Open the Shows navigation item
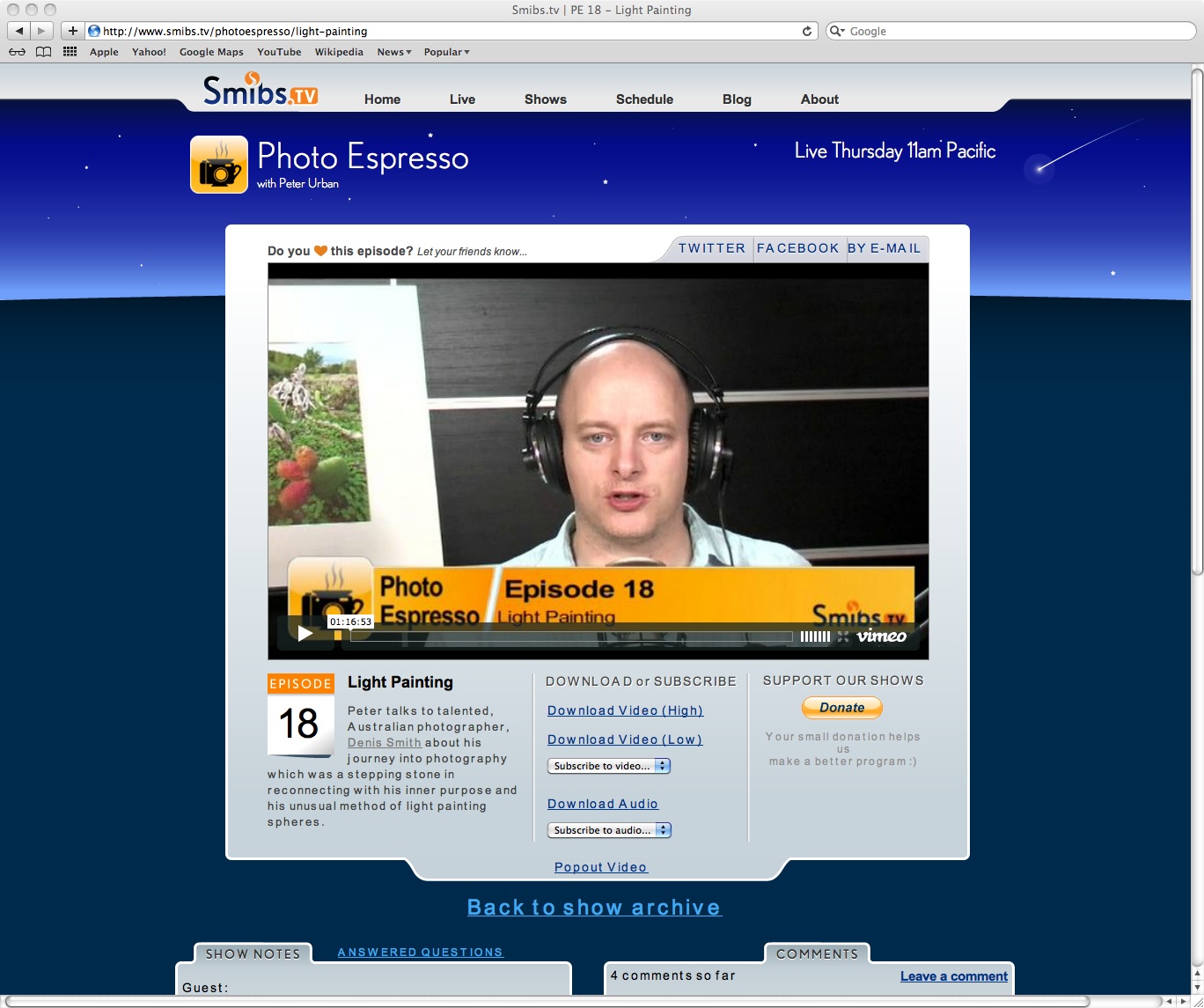The image size is (1204, 1008). tap(546, 99)
